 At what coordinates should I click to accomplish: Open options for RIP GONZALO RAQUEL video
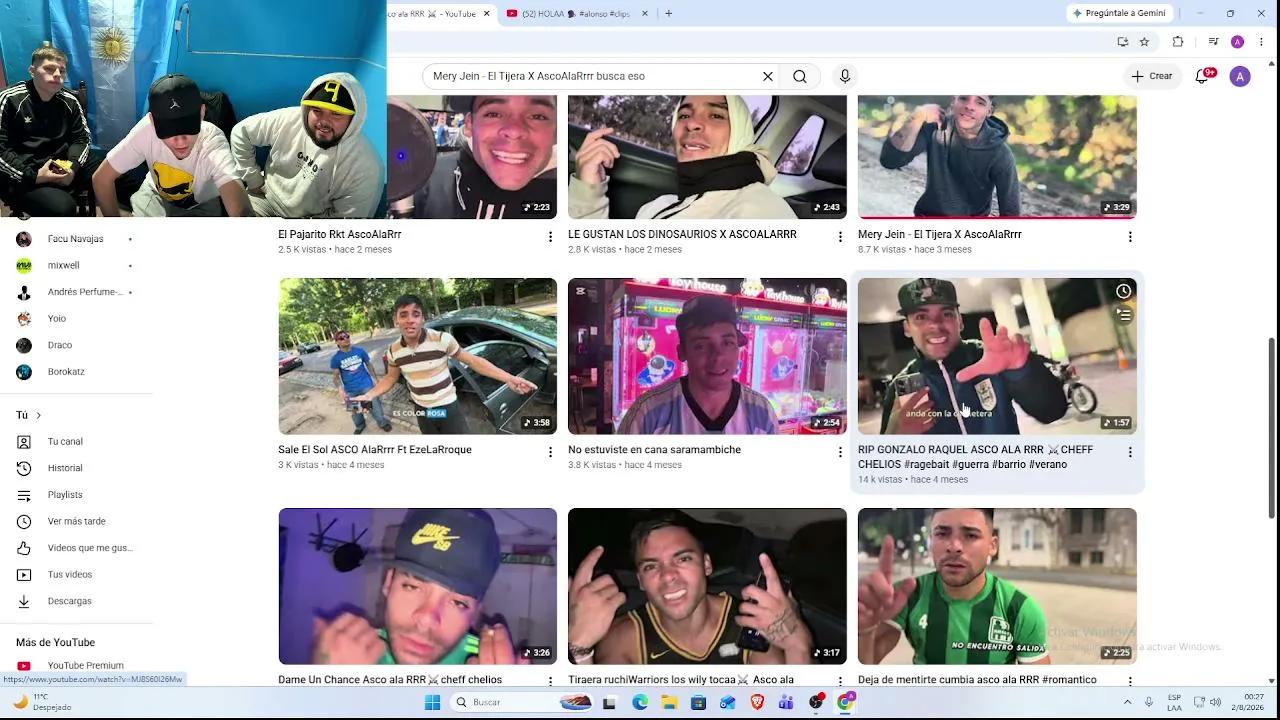point(1130,452)
